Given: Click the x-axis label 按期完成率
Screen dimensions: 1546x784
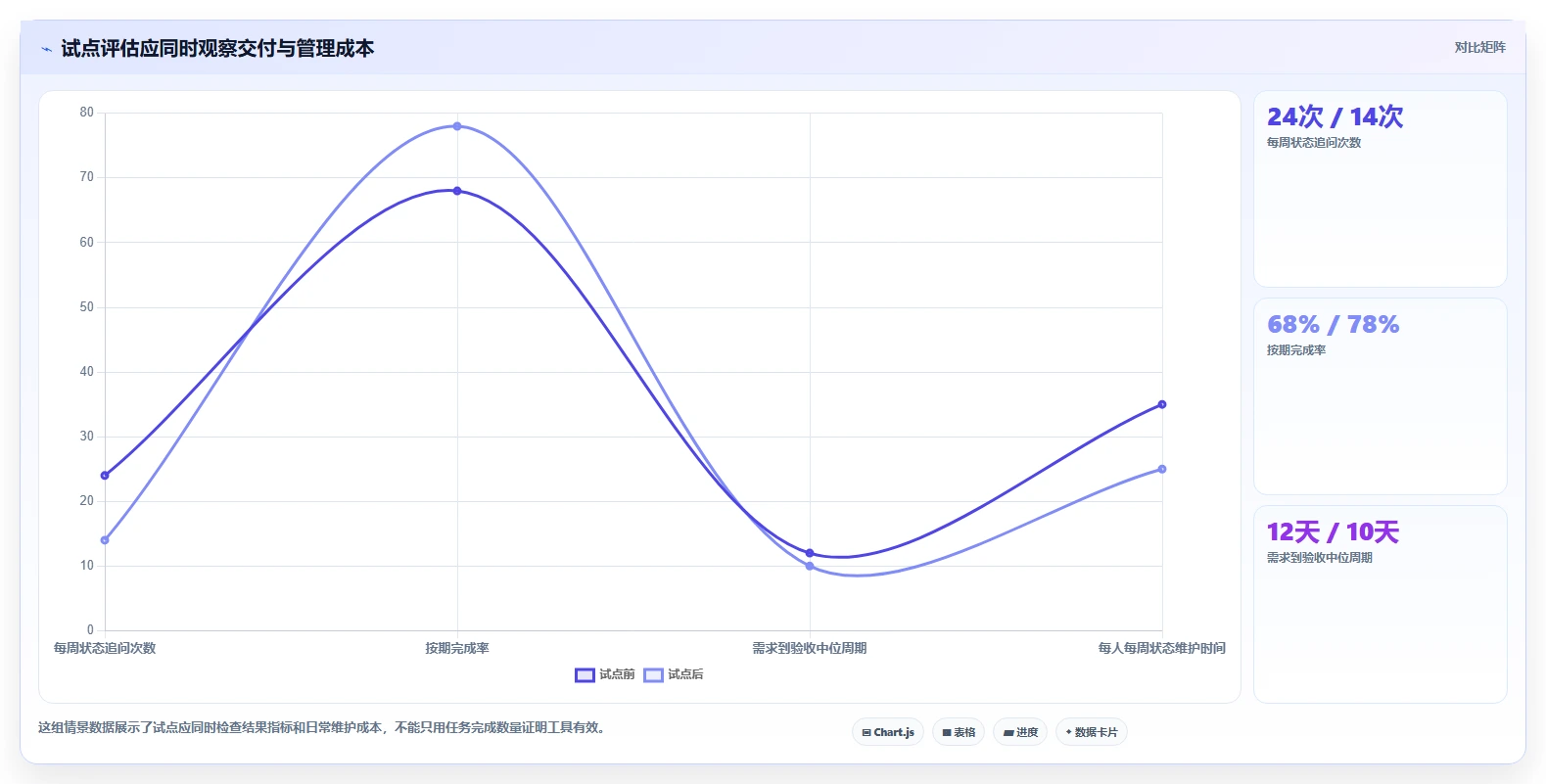Looking at the screenshot, I should pyautogui.click(x=457, y=648).
